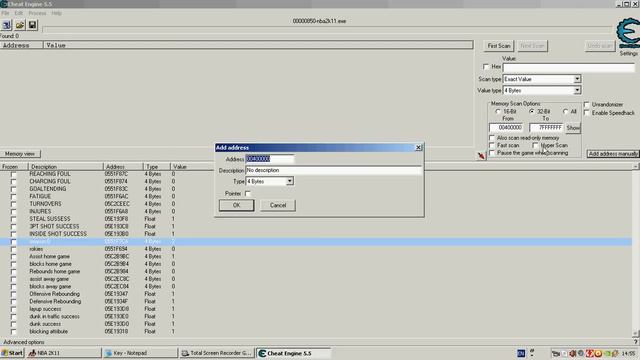Viewport: 640px width, 360px height.
Task: Click the Description column header
Action: point(65,167)
